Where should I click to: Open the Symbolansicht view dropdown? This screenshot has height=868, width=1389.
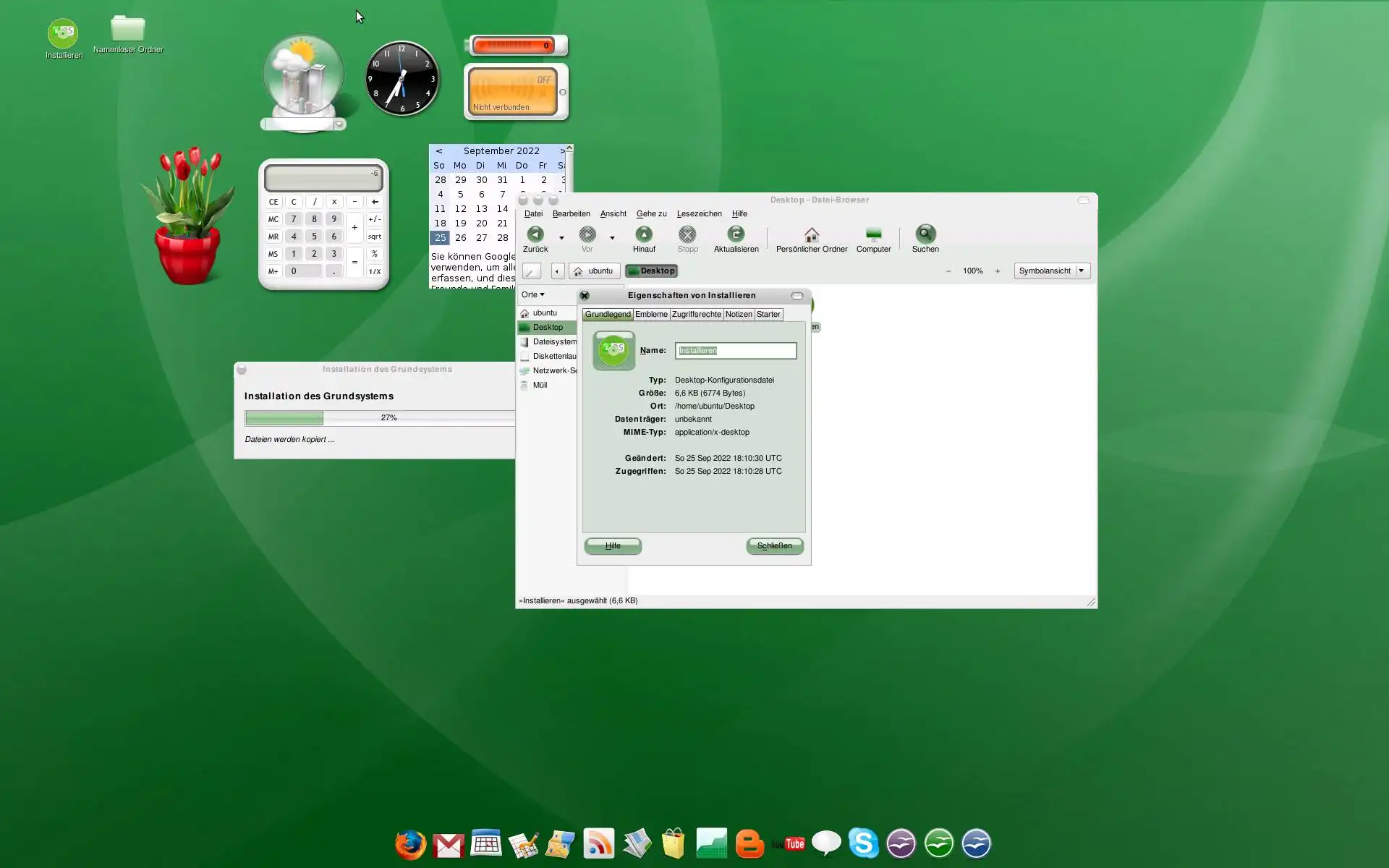point(1052,271)
